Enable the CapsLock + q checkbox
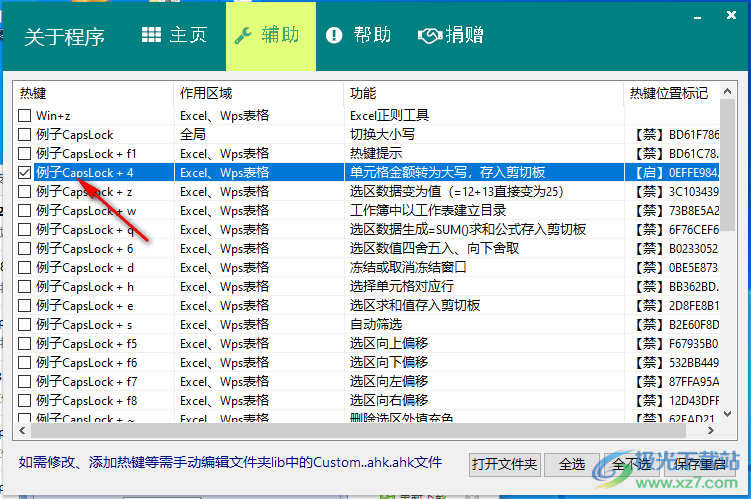Screen dimensions: 751x499 point(24,229)
